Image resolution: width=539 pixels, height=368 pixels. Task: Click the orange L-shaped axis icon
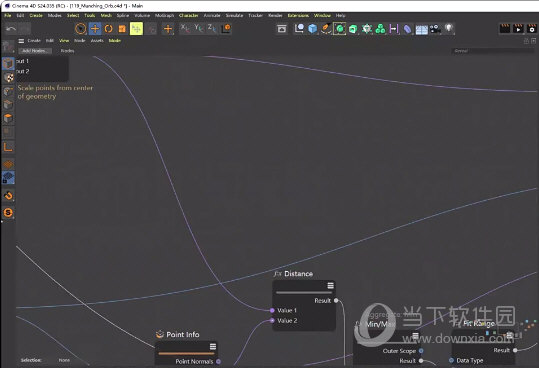click(x=8, y=147)
